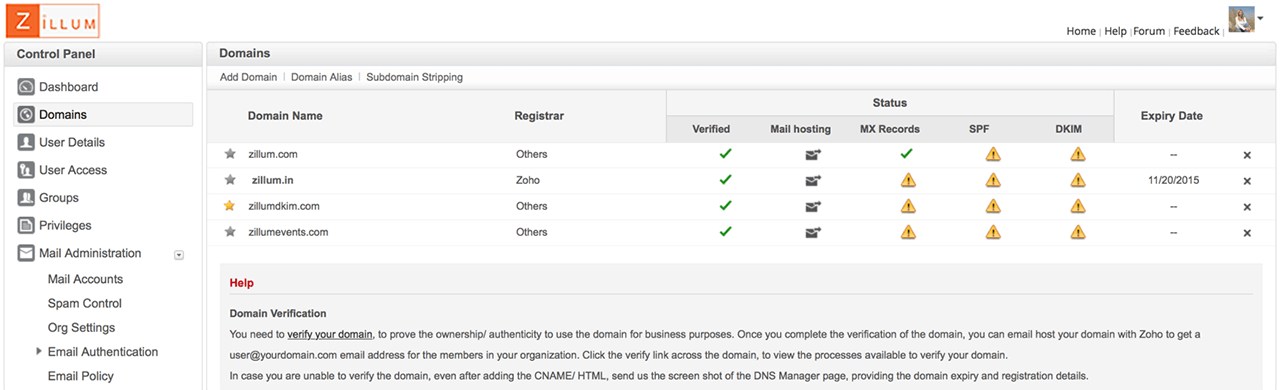Toggle the star for zillum.com
Viewport: 1280px width, 390px height.
pos(230,154)
